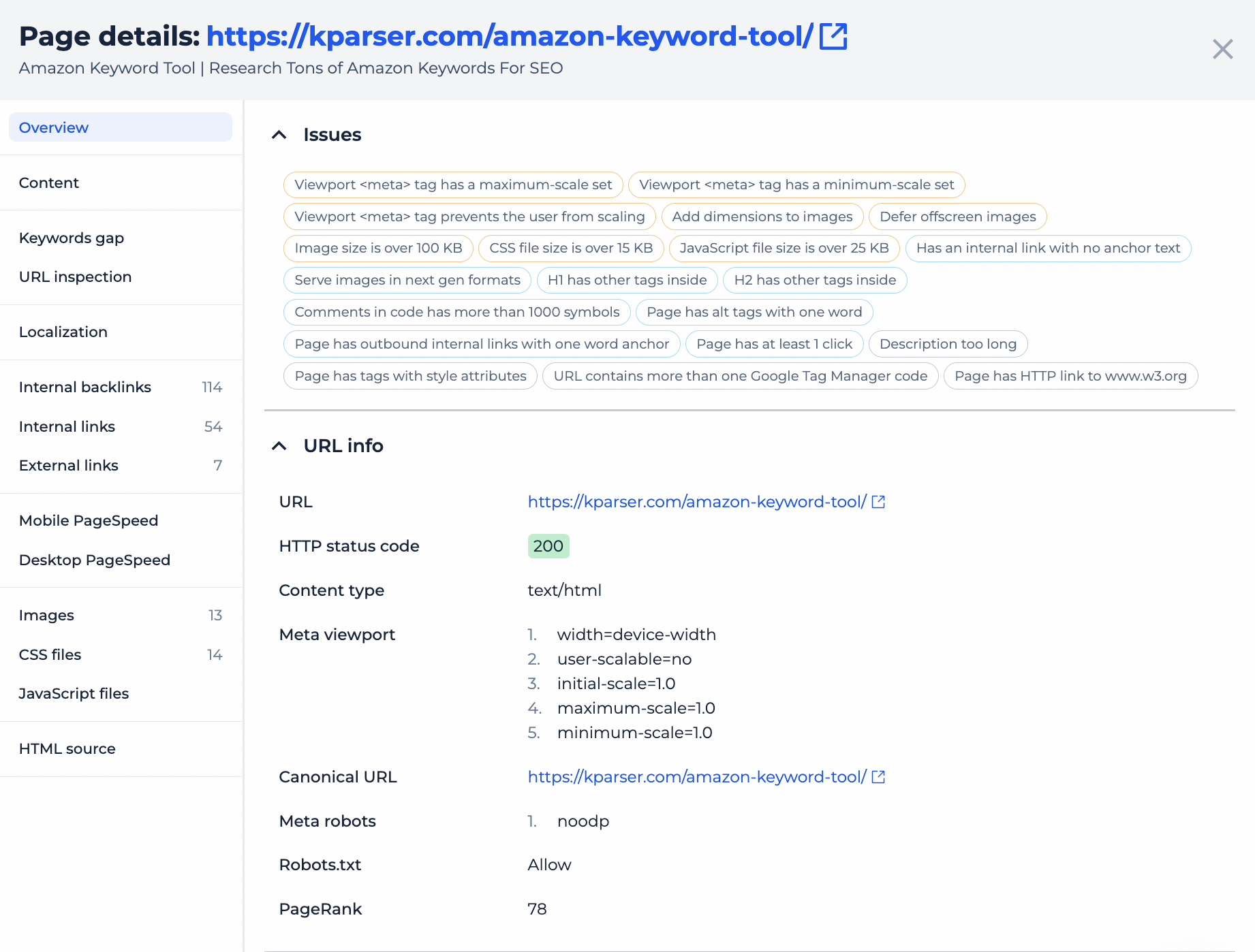Open CSS files section

121,654
